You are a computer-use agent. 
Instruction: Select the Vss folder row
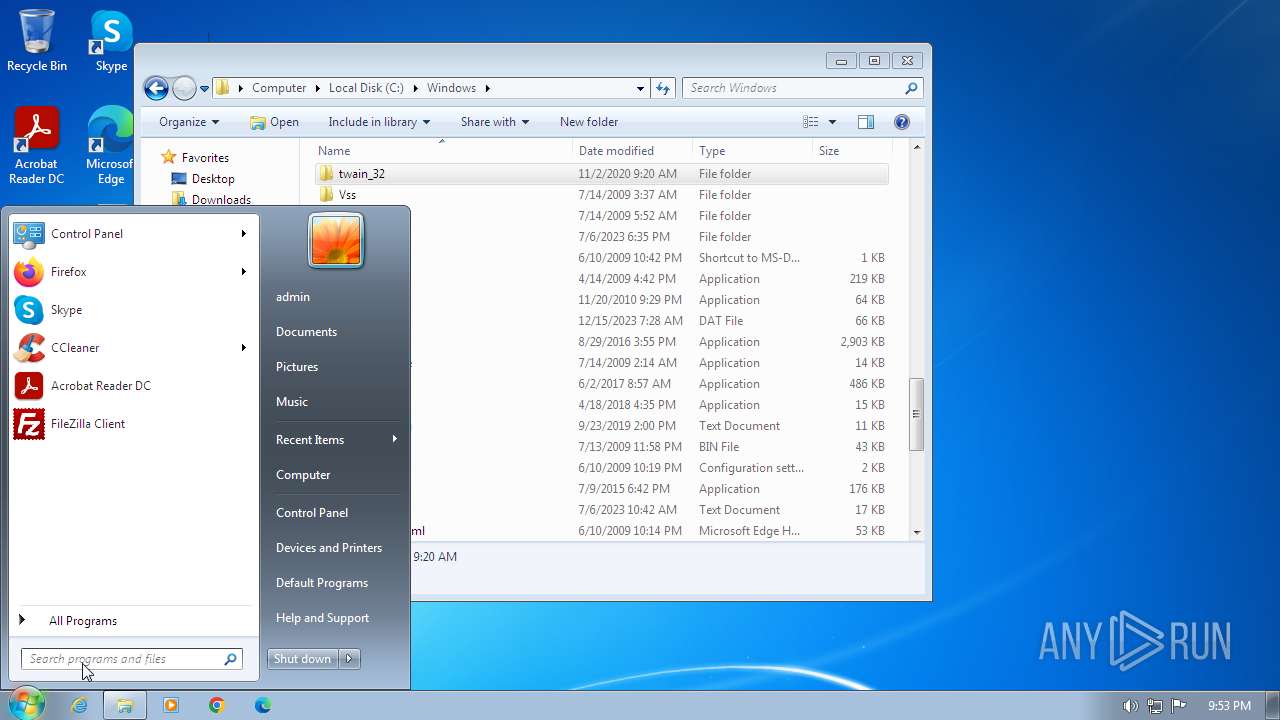point(602,195)
